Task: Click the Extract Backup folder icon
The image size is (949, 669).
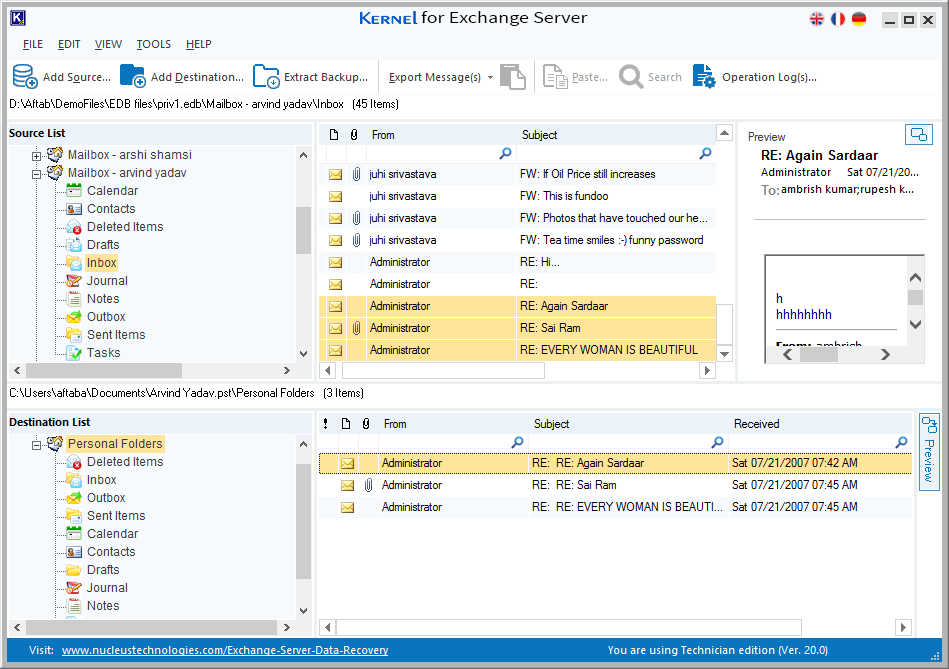Action: pyautogui.click(x=266, y=77)
